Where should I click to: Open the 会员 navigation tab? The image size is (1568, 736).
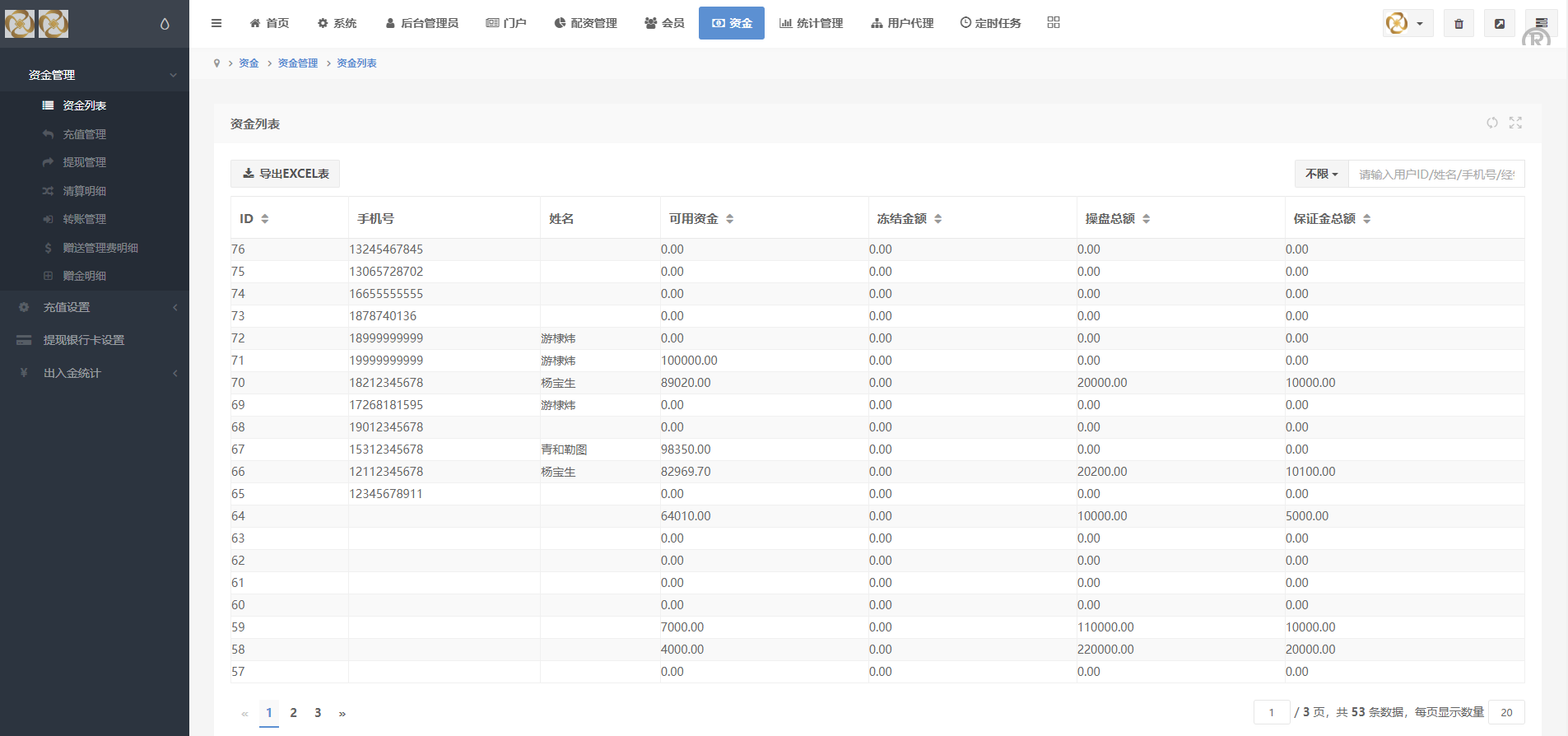click(x=664, y=23)
